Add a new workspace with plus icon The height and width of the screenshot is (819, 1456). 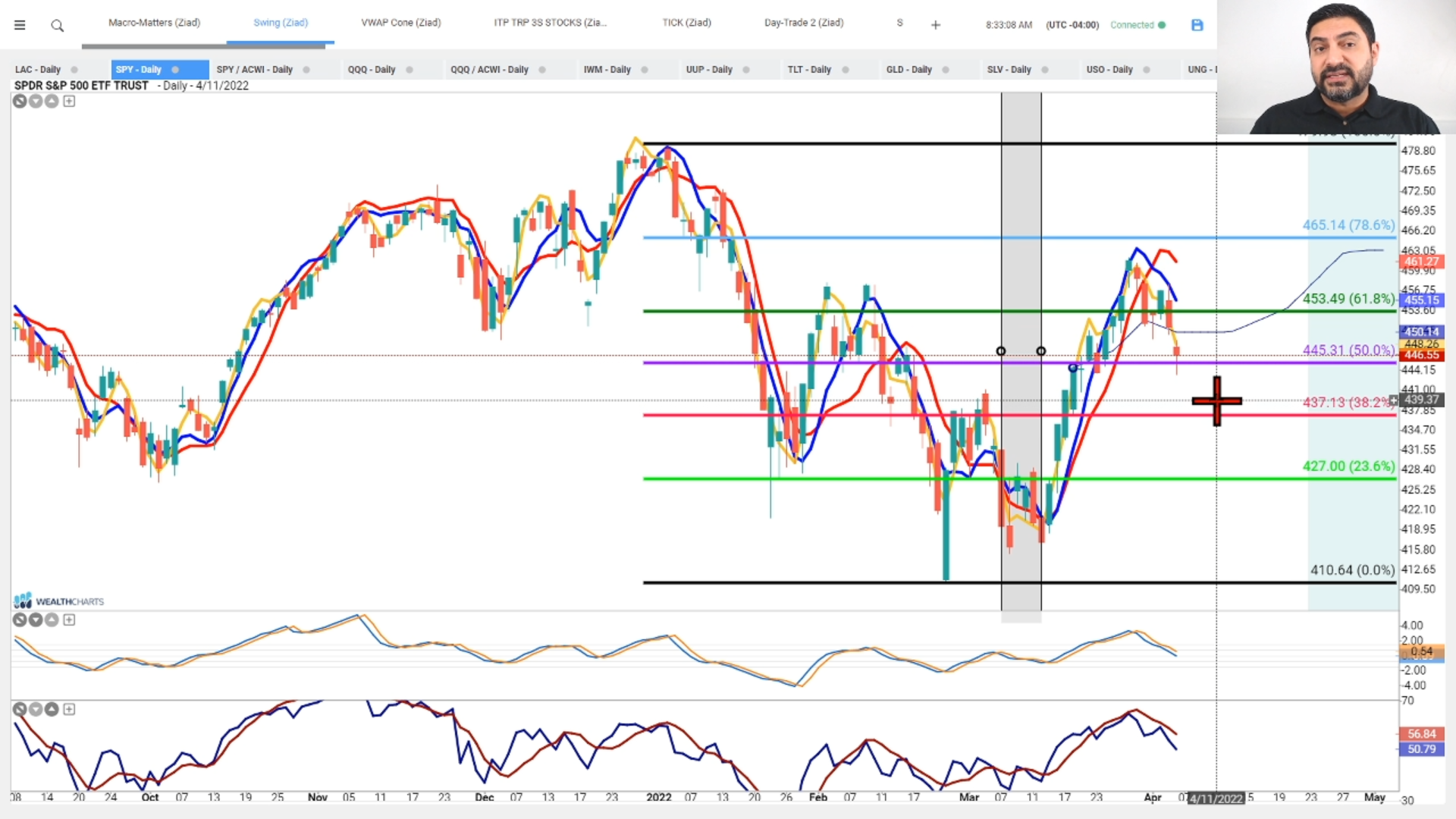(x=936, y=25)
